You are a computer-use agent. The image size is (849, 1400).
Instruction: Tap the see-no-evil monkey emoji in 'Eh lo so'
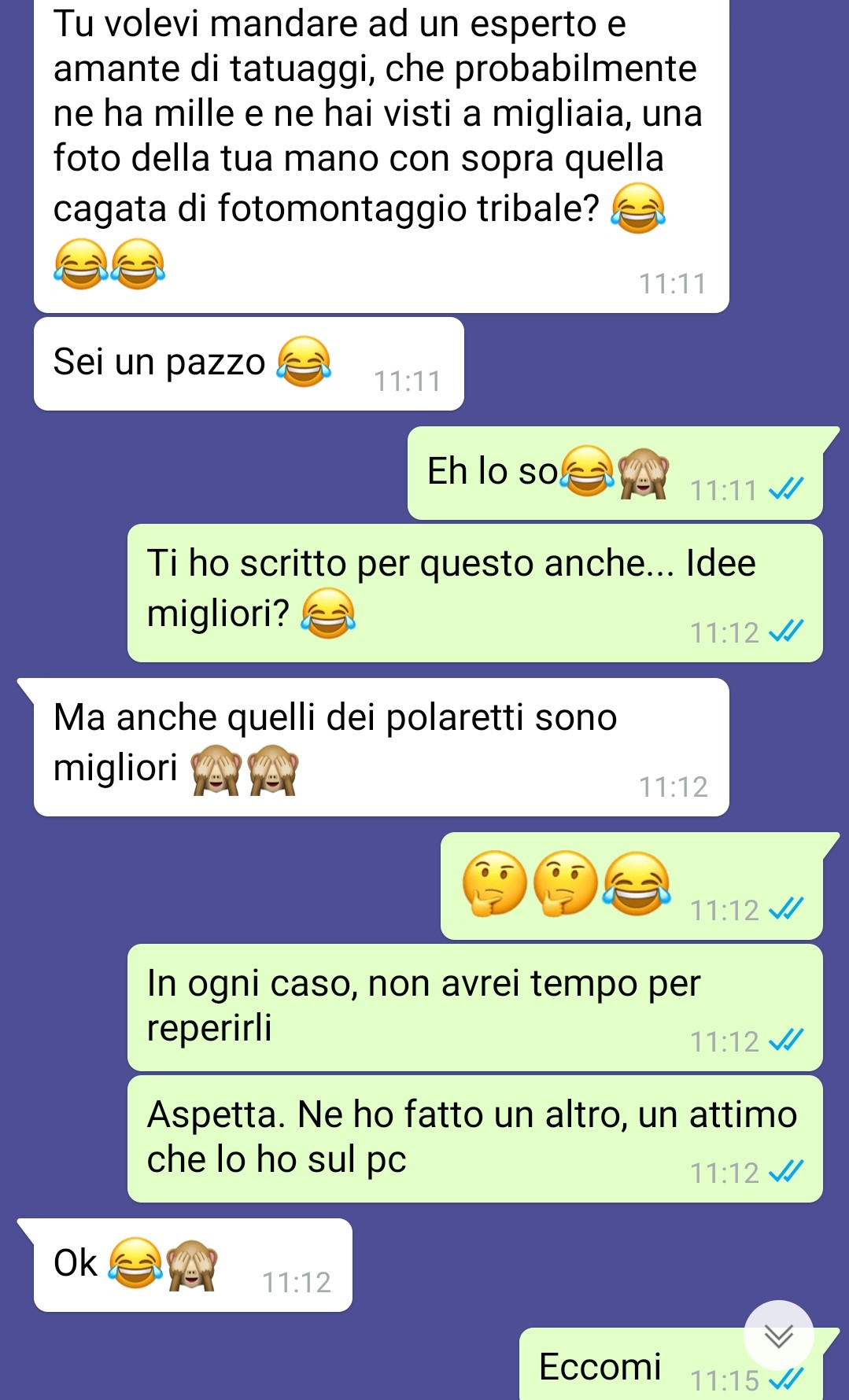point(644,473)
